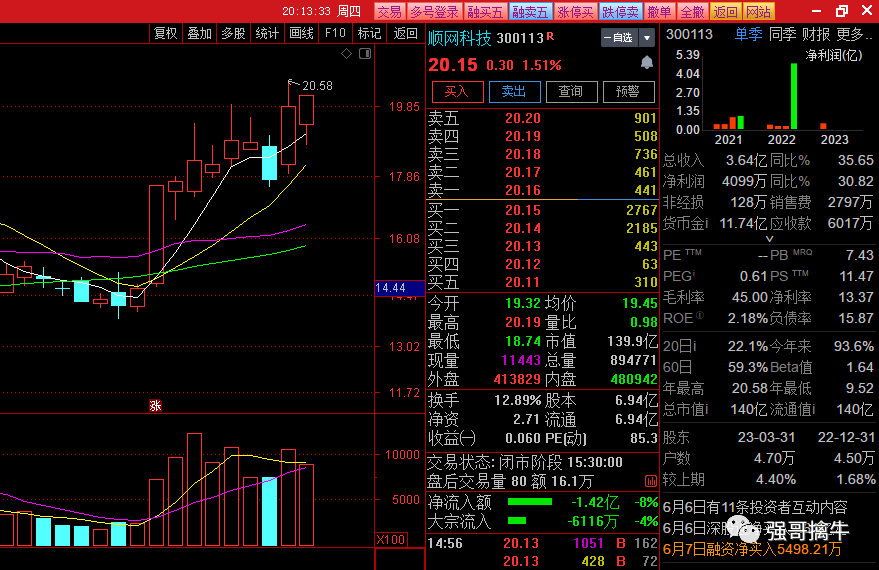The width and height of the screenshot is (879, 570).
Task: Click the 自选 watchlist button
Action: [x=619, y=38]
